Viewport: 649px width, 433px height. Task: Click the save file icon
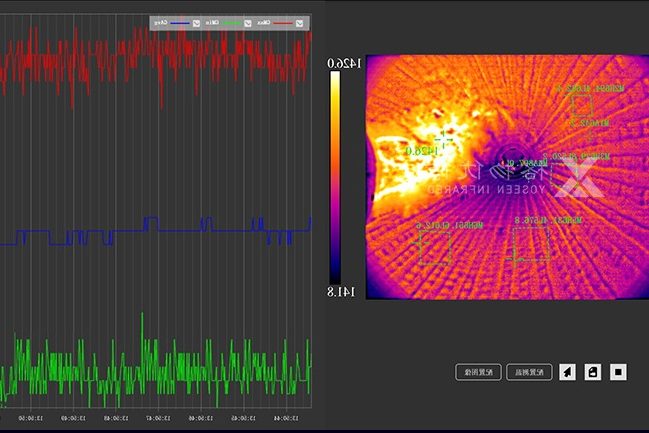[x=593, y=372]
